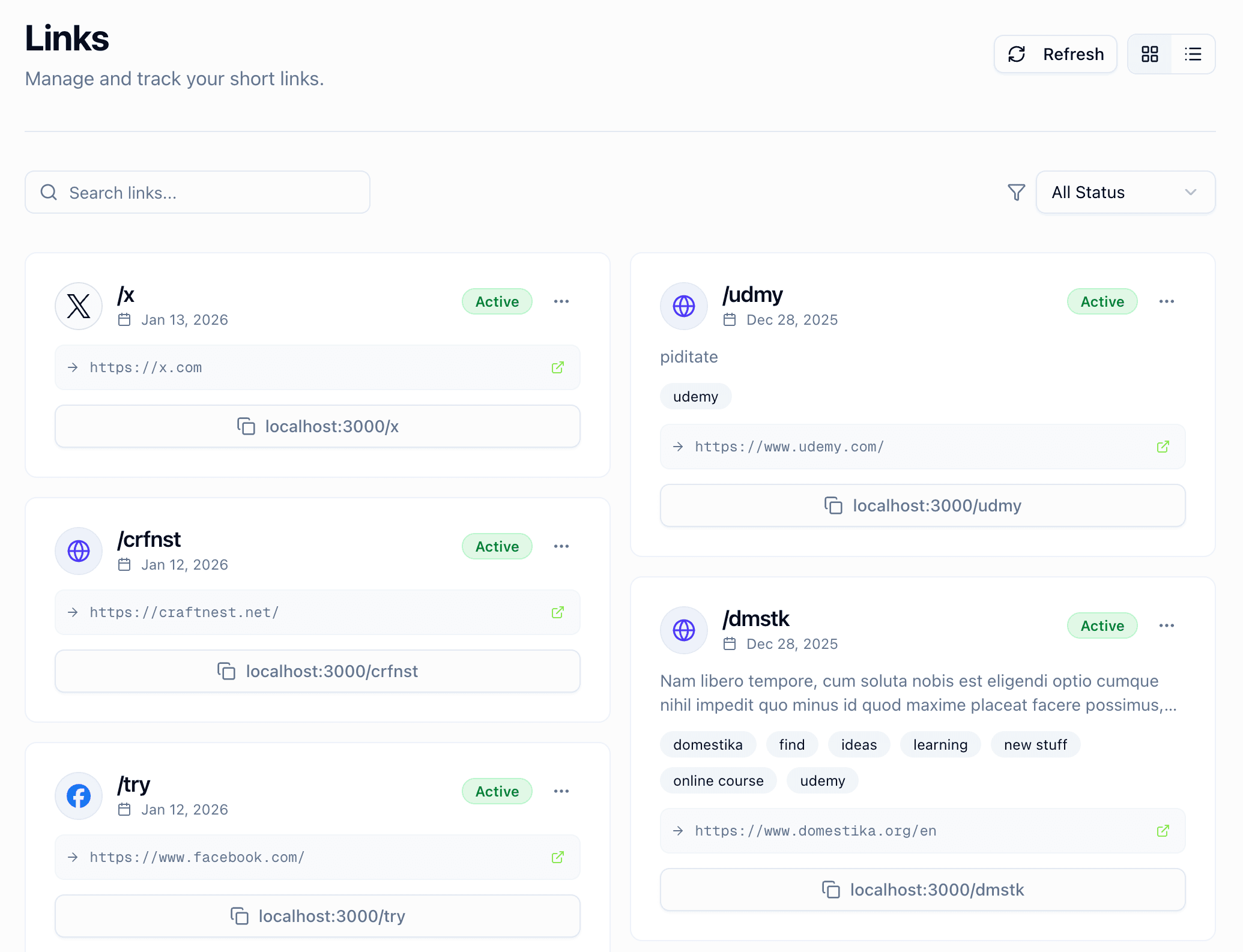Expand the three-dot menu on /dmstk card
The width and height of the screenshot is (1243, 952).
1166,625
